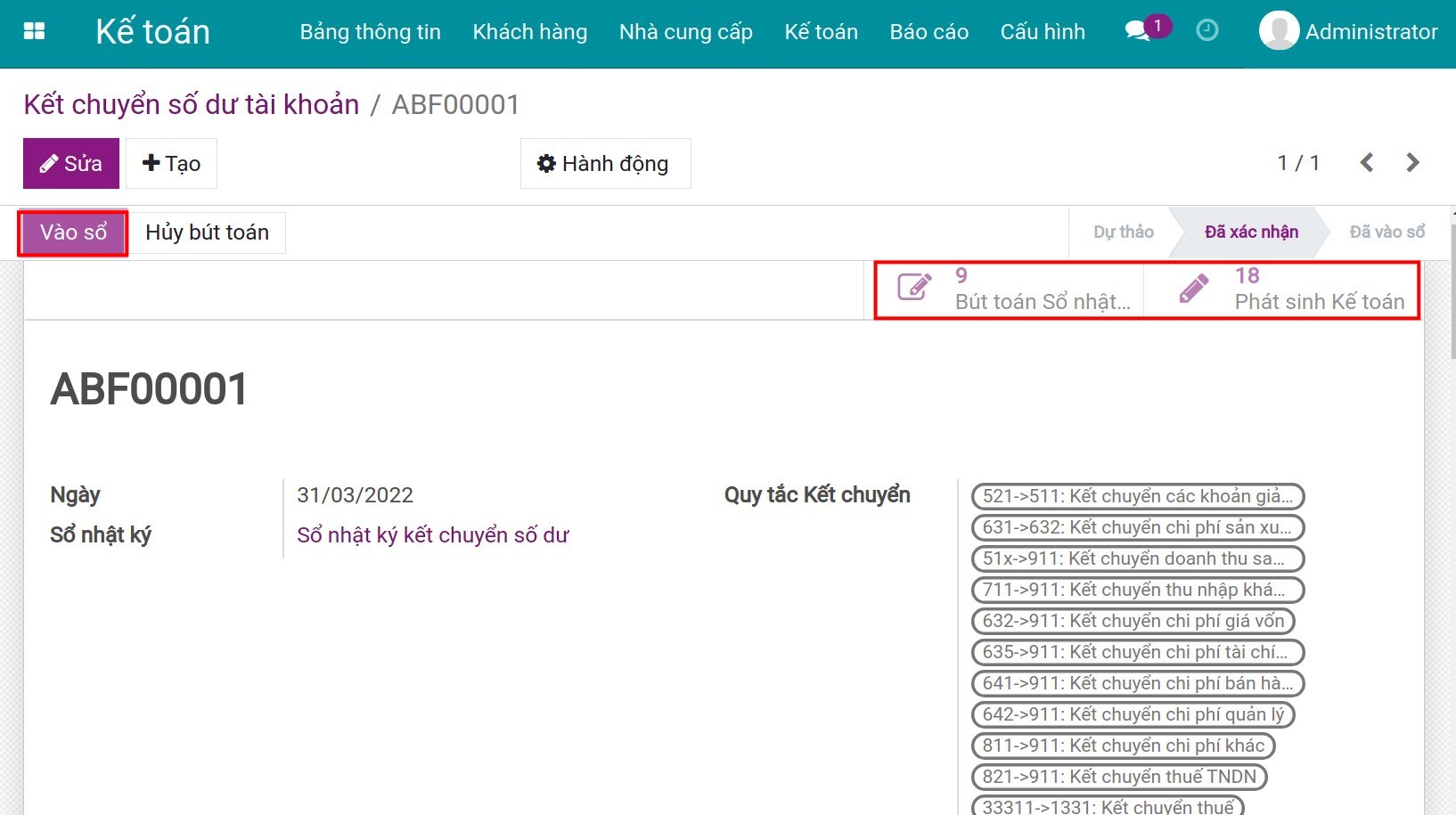The height and width of the screenshot is (815, 1456).
Task: Click the 632->911 giá vốn rule tag
Action: click(1133, 621)
